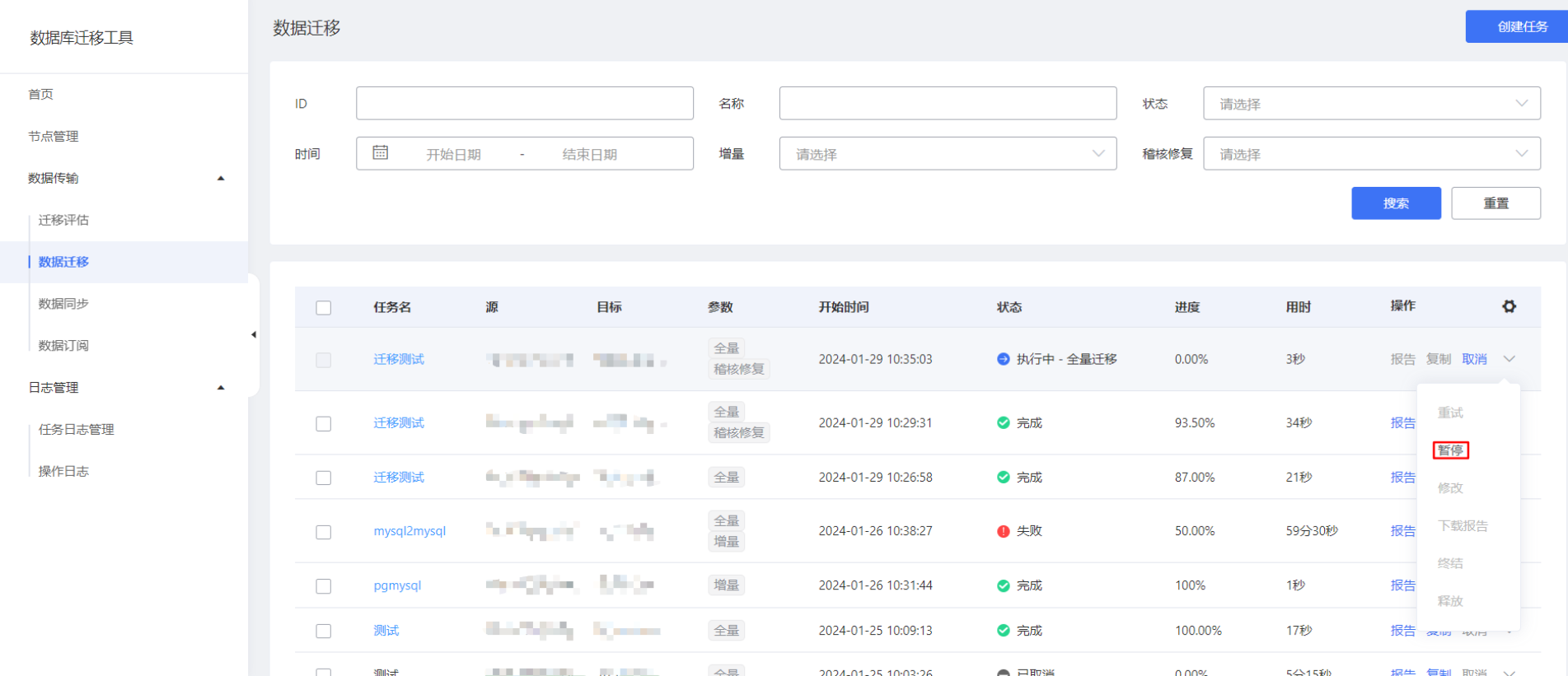The image size is (1568, 676).
Task: Click the calendar icon in the time field
Action: 380,153
